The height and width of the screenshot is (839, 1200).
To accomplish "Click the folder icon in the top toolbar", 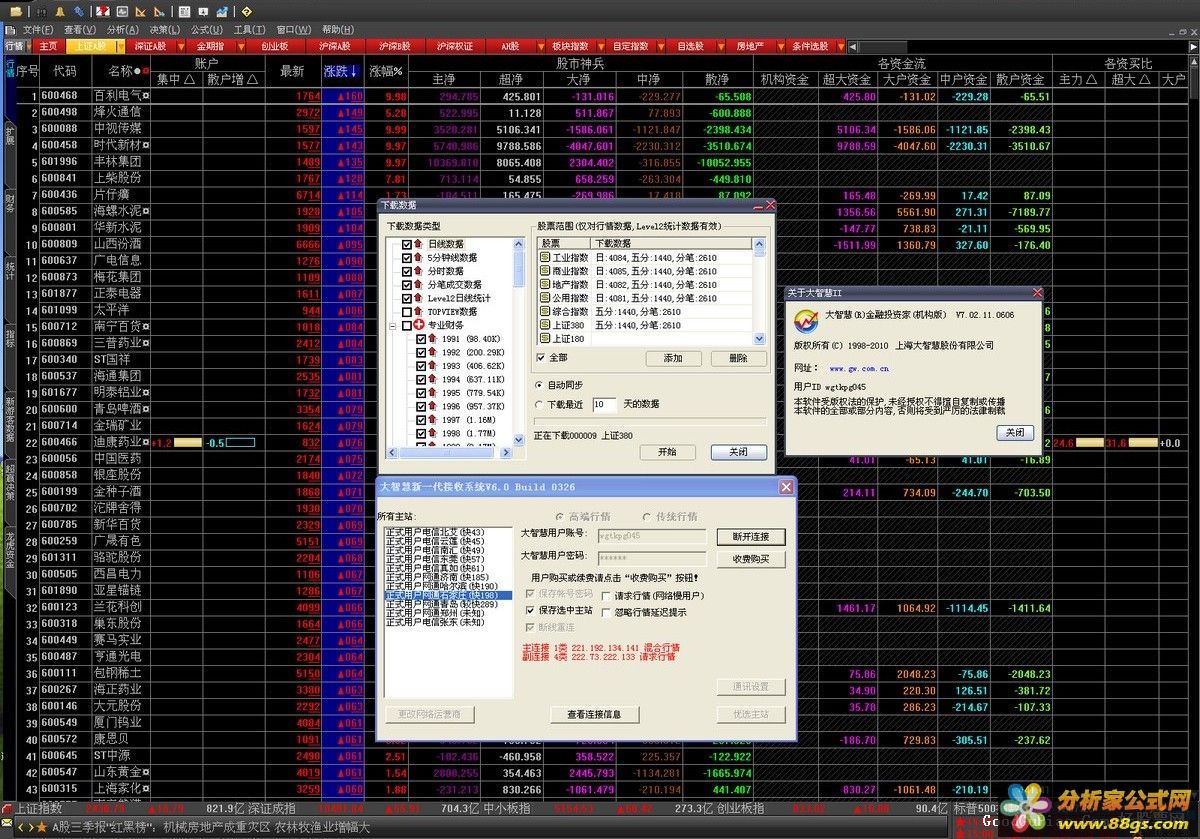I will pyautogui.click(x=15, y=11).
